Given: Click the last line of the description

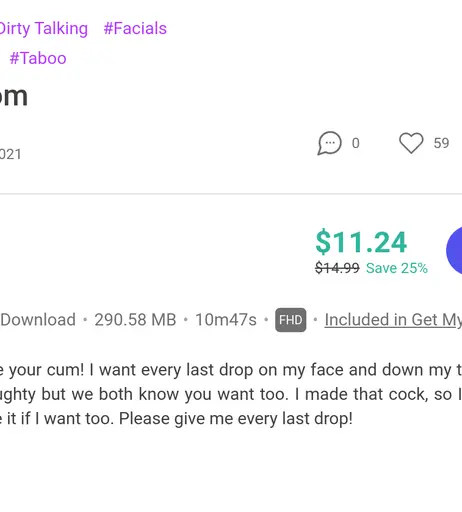Looking at the screenshot, I should pos(176,418).
